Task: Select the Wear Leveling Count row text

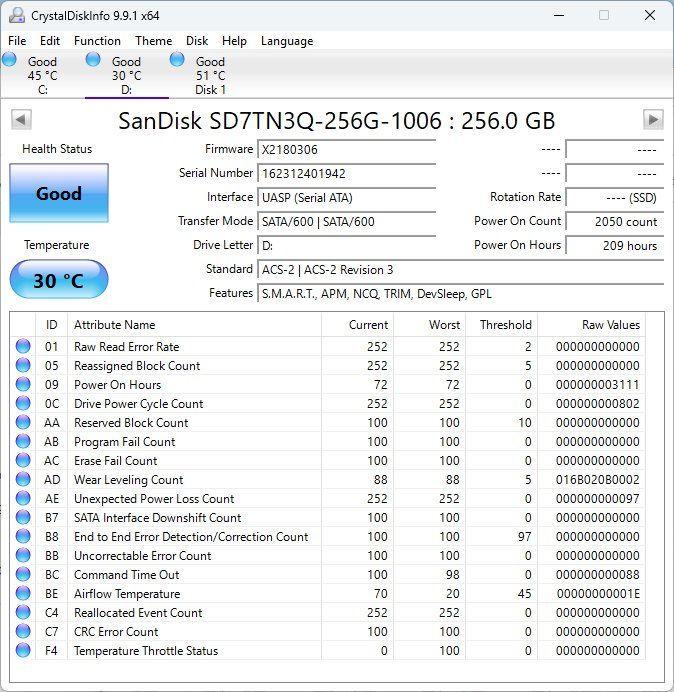Action: pyautogui.click(x=128, y=480)
